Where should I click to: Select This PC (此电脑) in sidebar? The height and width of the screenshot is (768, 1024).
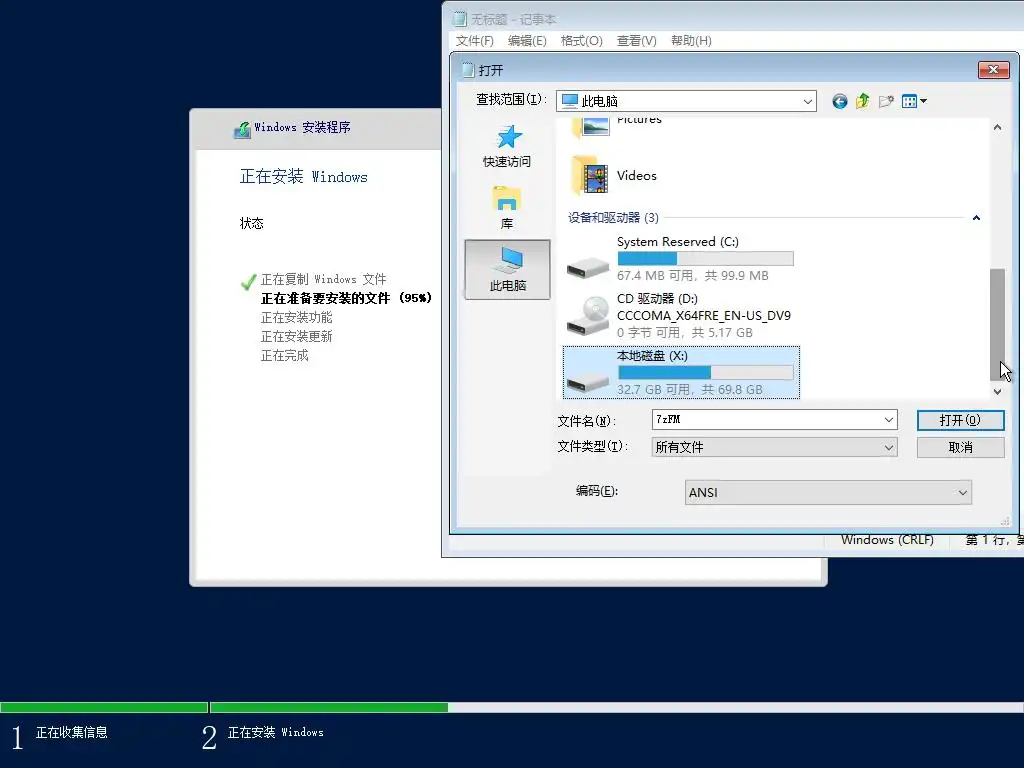507,269
